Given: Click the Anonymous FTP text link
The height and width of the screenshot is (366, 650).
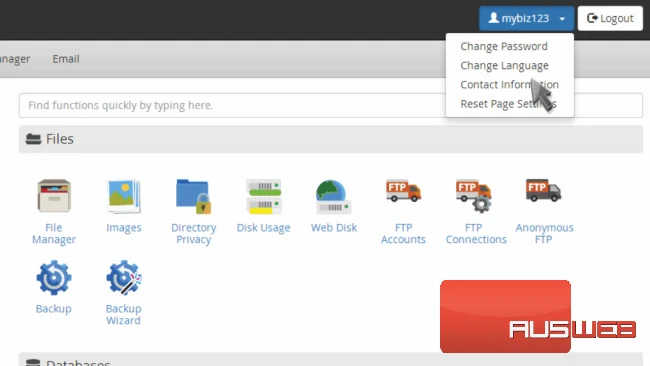Looking at the screenshot, I should [x=544, y=233].
